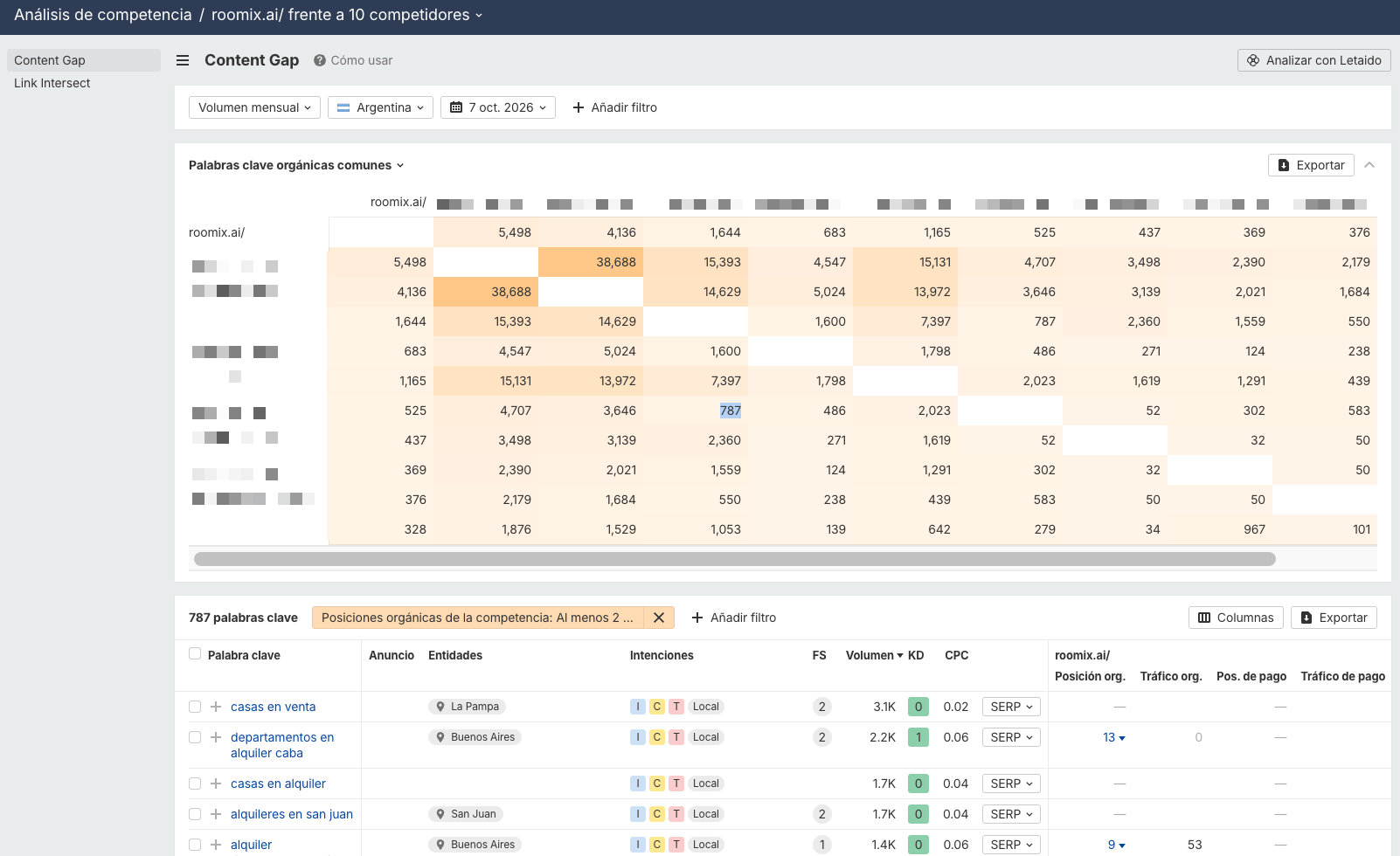Screen dimensions: 1400x856
Task: Click export icon in upper Exportar button
Action: point(1284,165)
